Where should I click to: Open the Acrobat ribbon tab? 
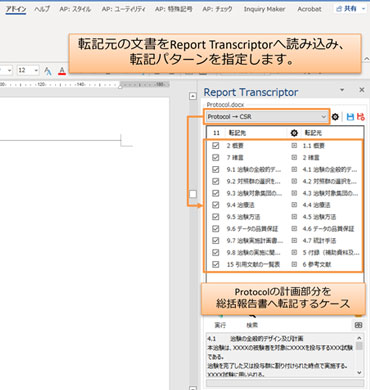pyautogui.click(x=309, y=9)
